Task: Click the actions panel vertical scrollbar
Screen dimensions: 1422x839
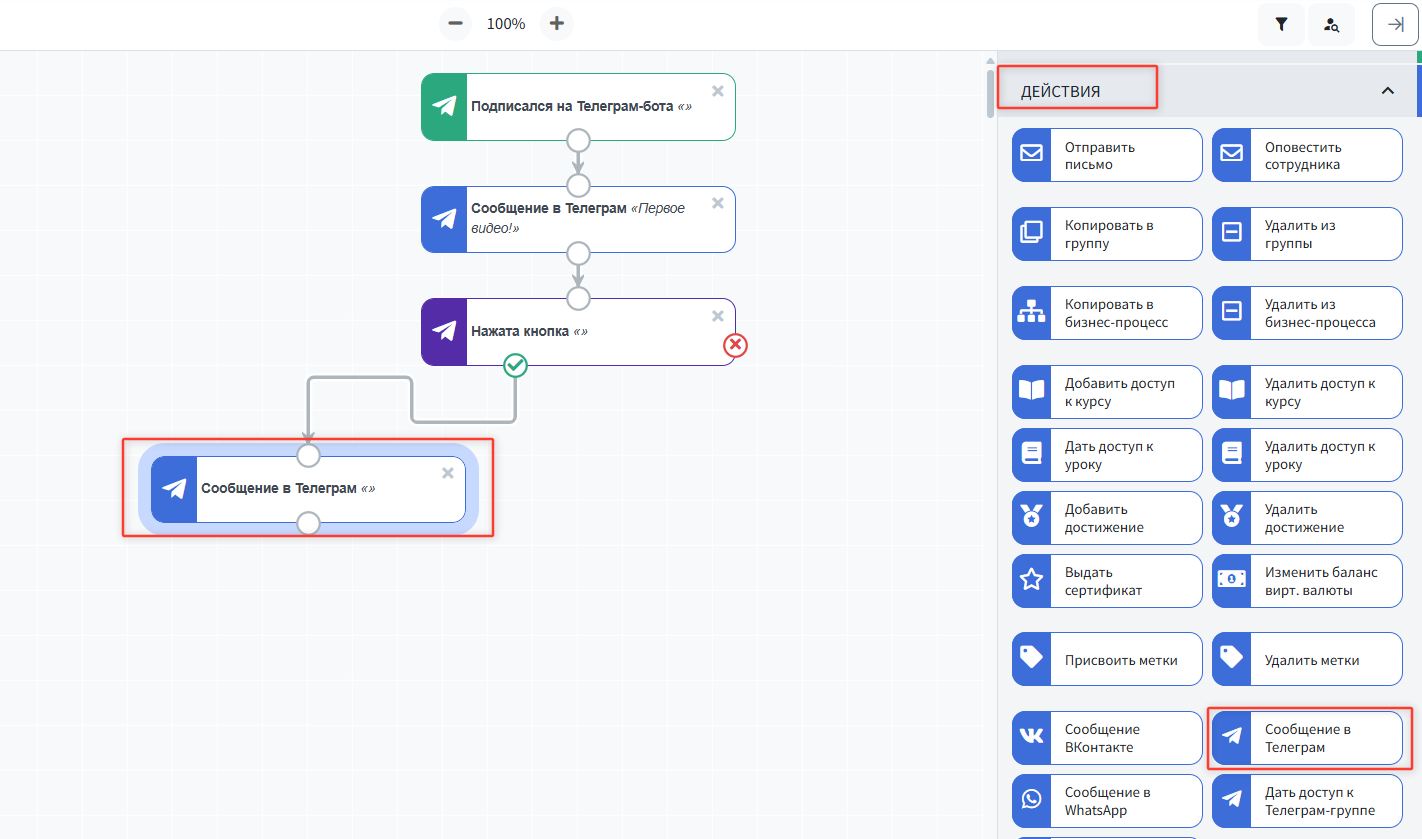Action: point(991,90)
